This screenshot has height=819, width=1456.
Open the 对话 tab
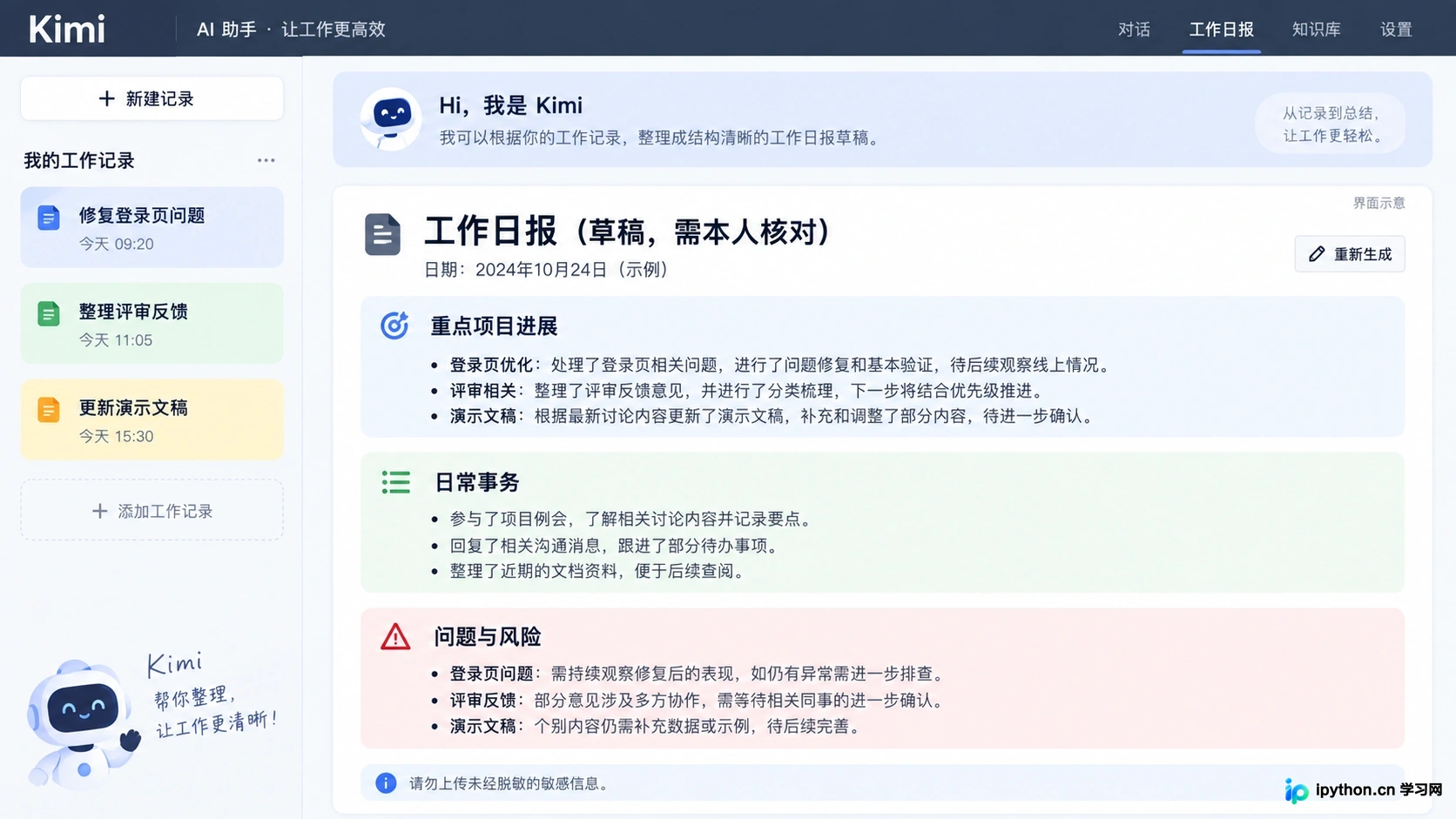(1134, 30)
